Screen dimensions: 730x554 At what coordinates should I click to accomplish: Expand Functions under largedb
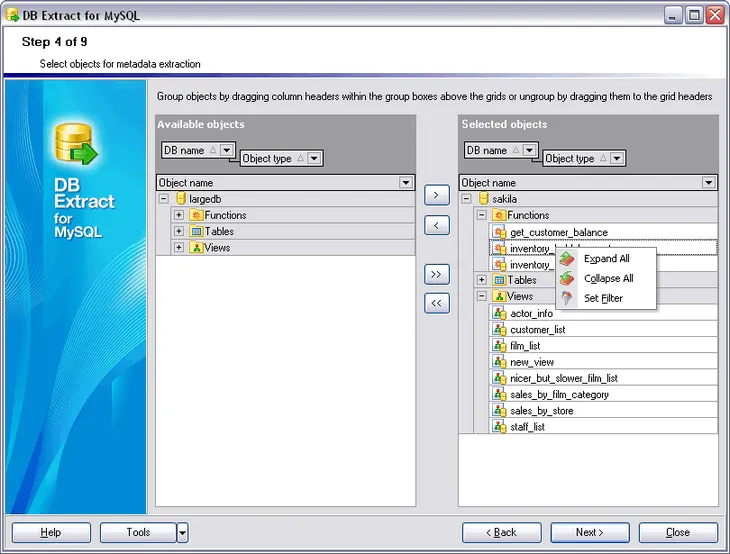[179, 215]
